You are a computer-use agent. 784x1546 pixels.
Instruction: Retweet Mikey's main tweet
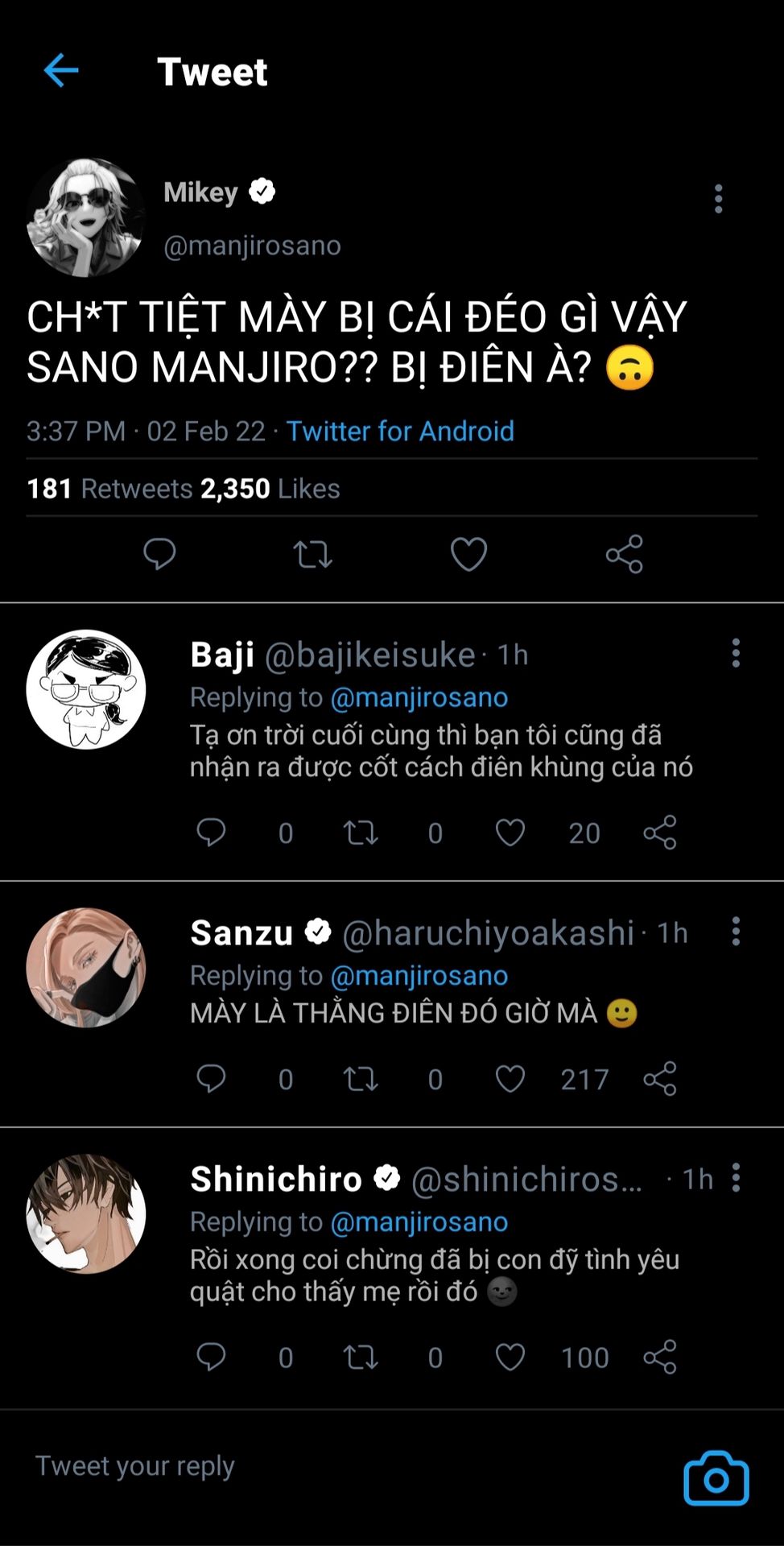(312, 554)
